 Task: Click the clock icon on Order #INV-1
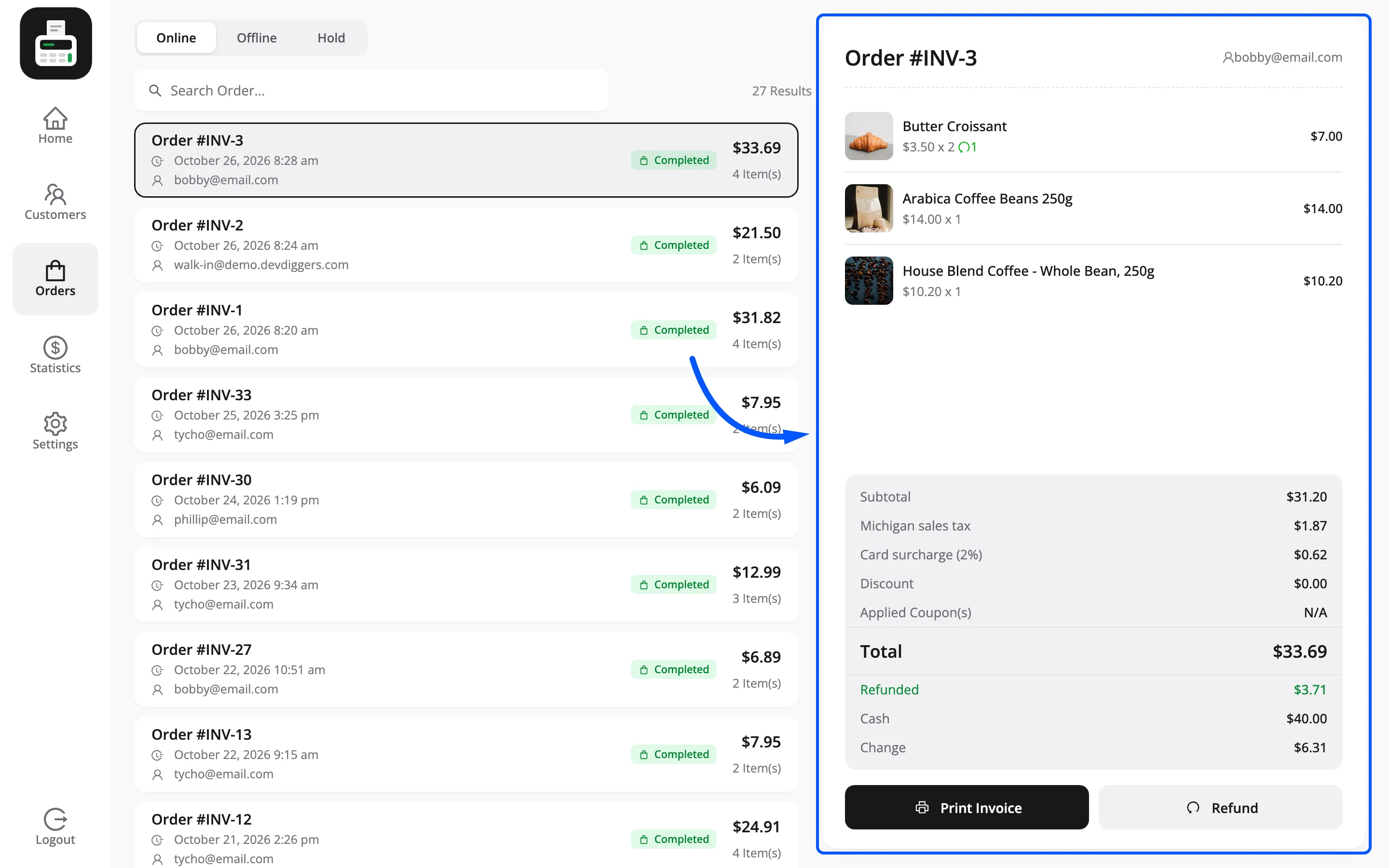tap(157, 331)
